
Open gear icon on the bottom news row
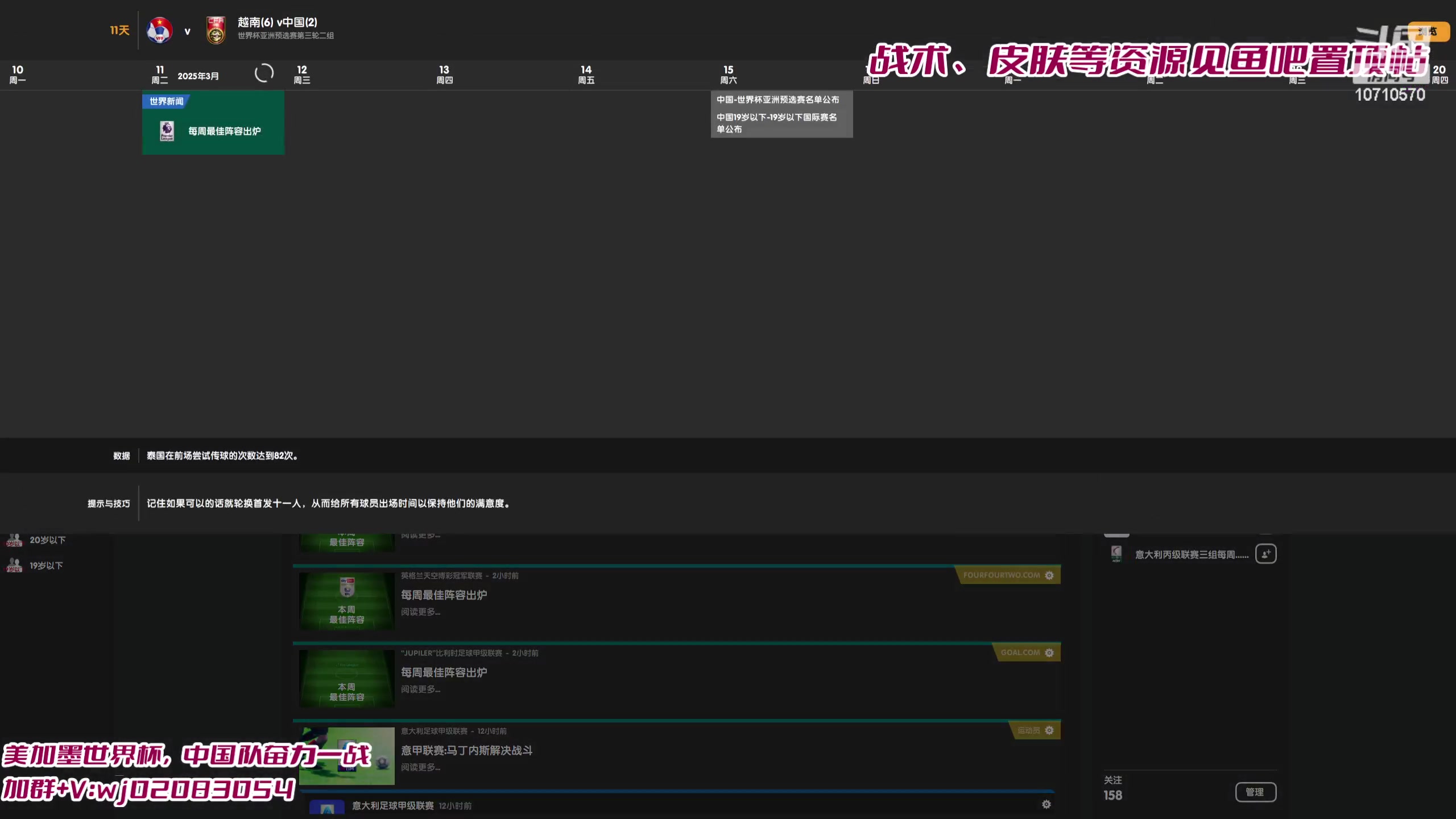[x=1046, y=804]
